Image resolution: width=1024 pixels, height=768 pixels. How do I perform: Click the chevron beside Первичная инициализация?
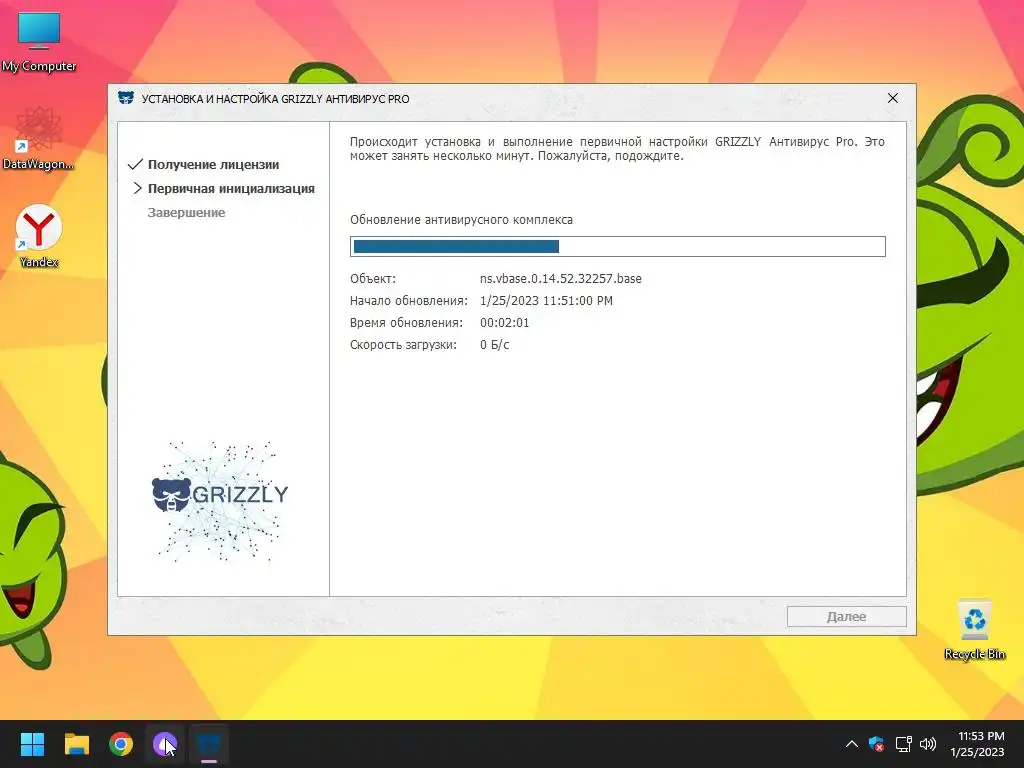(137, 188)
